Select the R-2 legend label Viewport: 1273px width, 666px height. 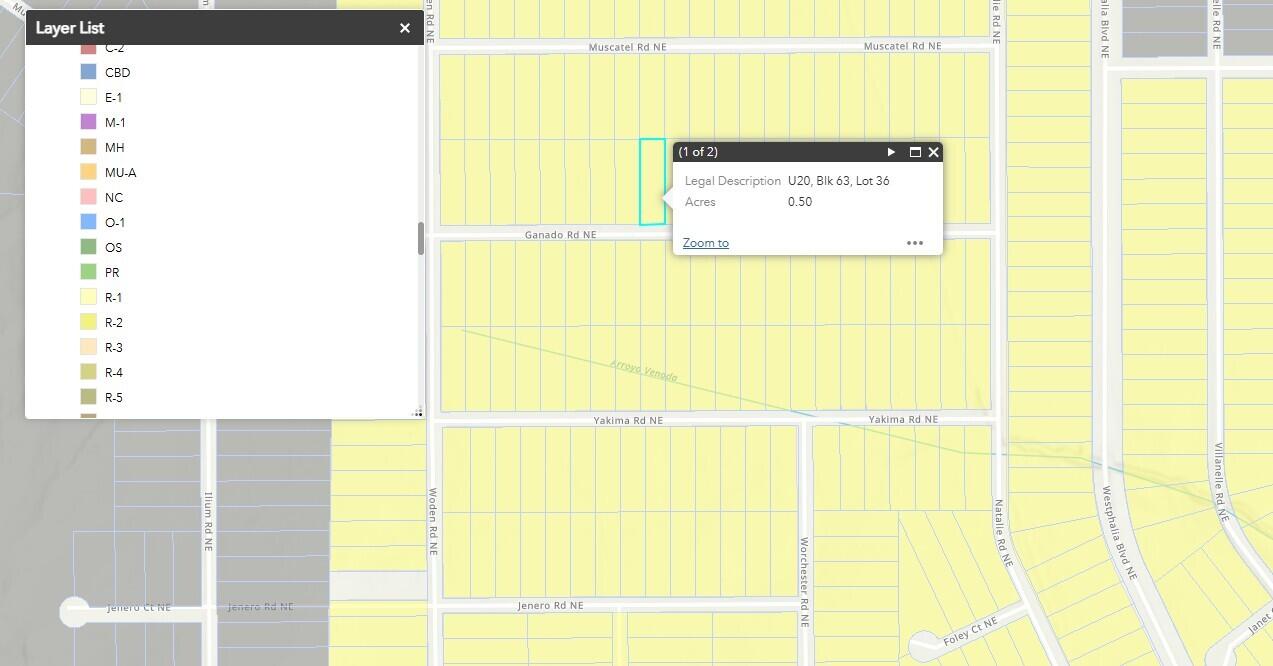(x=114, y=322)
